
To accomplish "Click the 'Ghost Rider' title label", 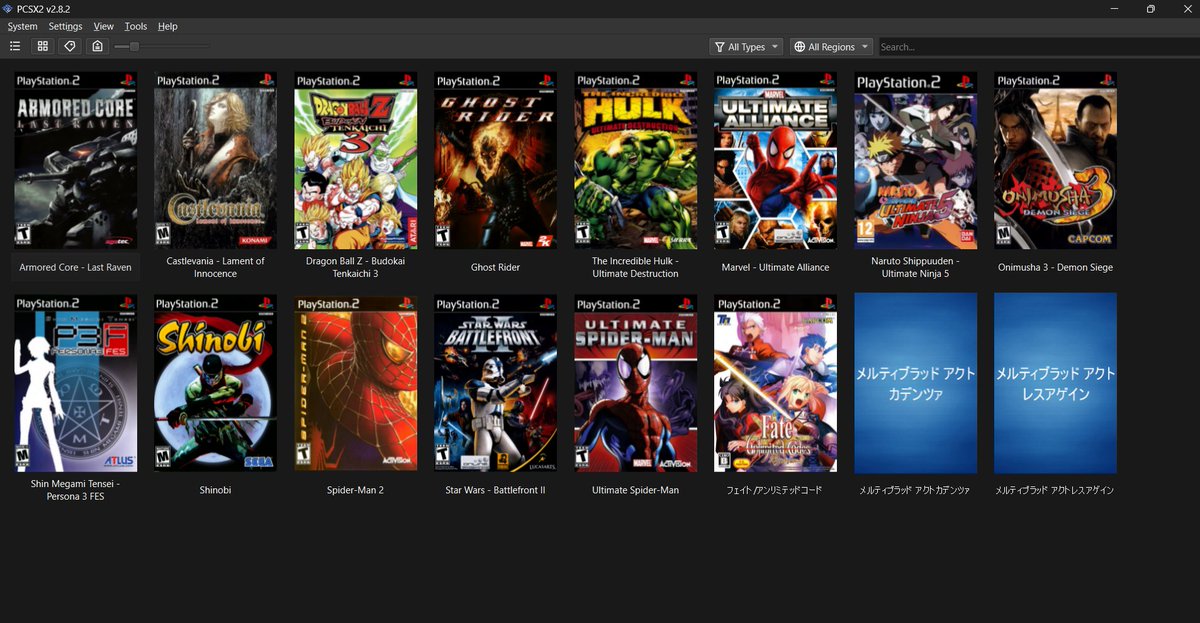I will tap(495, 267).
